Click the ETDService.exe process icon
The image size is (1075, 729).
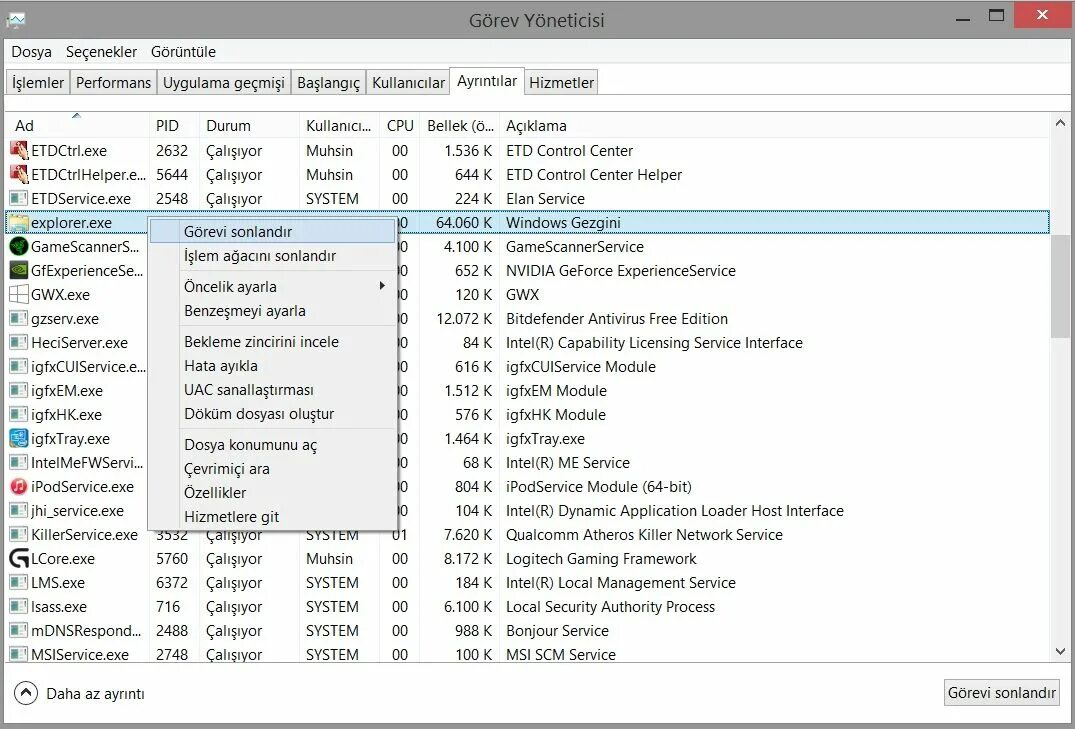(19, 198)
